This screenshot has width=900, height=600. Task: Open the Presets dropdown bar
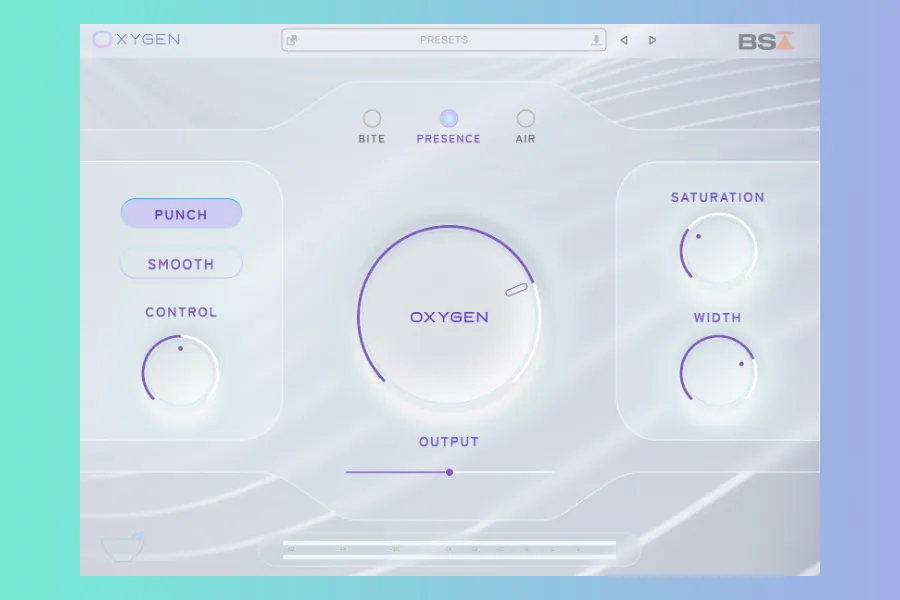444,40
